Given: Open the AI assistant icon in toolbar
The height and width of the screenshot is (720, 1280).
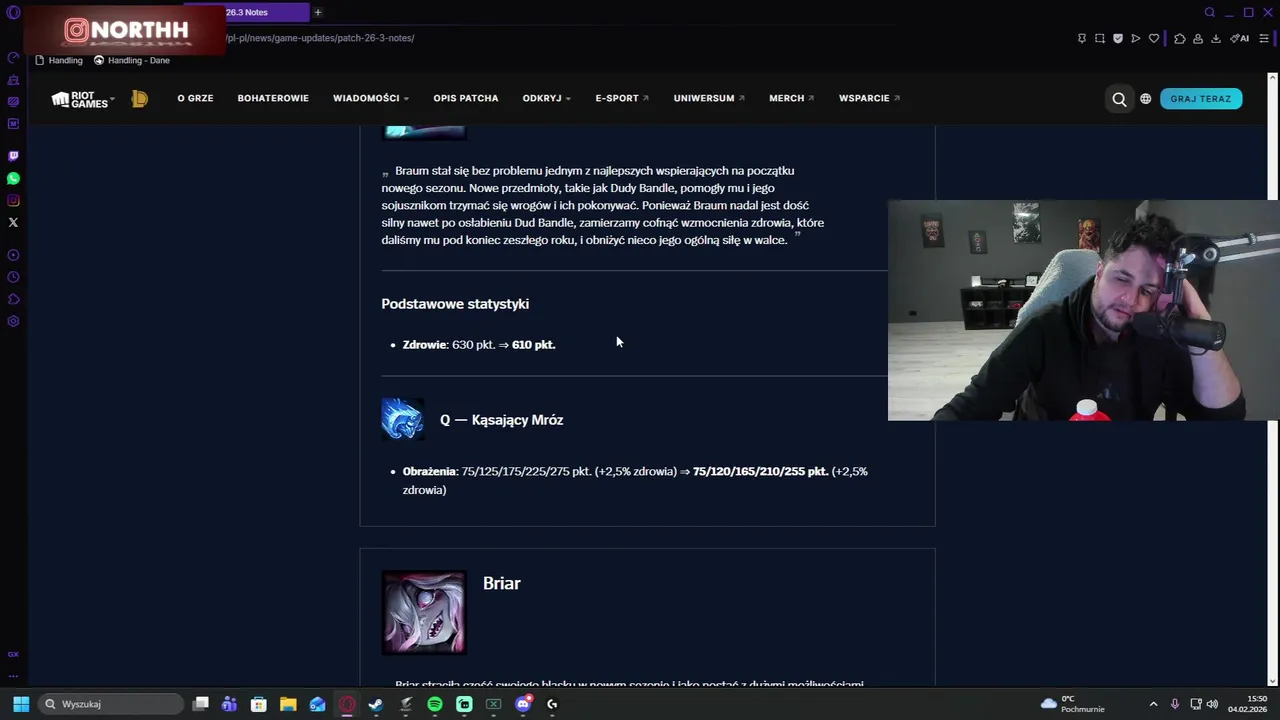Looking at the screenshot, I should [1240, 38].
